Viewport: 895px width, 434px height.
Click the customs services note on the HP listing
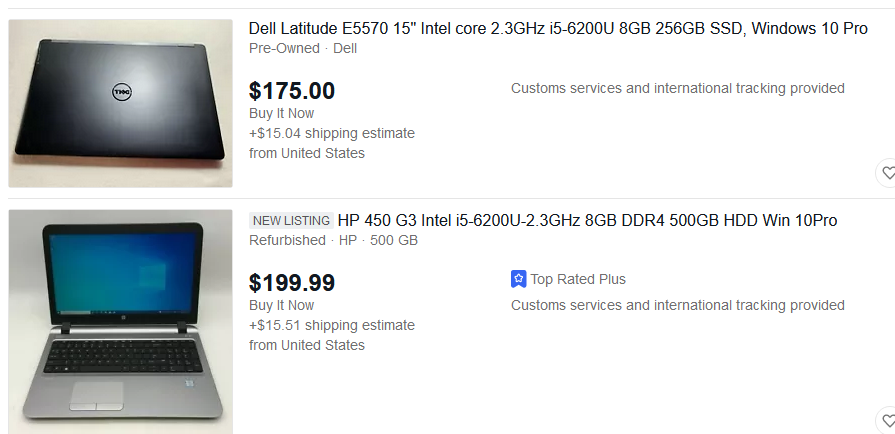[x=677, y=305]
